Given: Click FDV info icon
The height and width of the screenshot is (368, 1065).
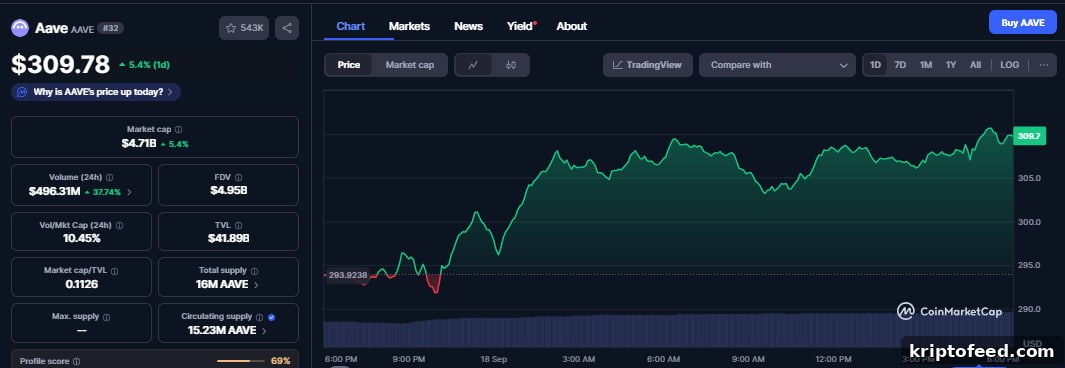Looking at the screenshot, I should click(x=238, y=177).
